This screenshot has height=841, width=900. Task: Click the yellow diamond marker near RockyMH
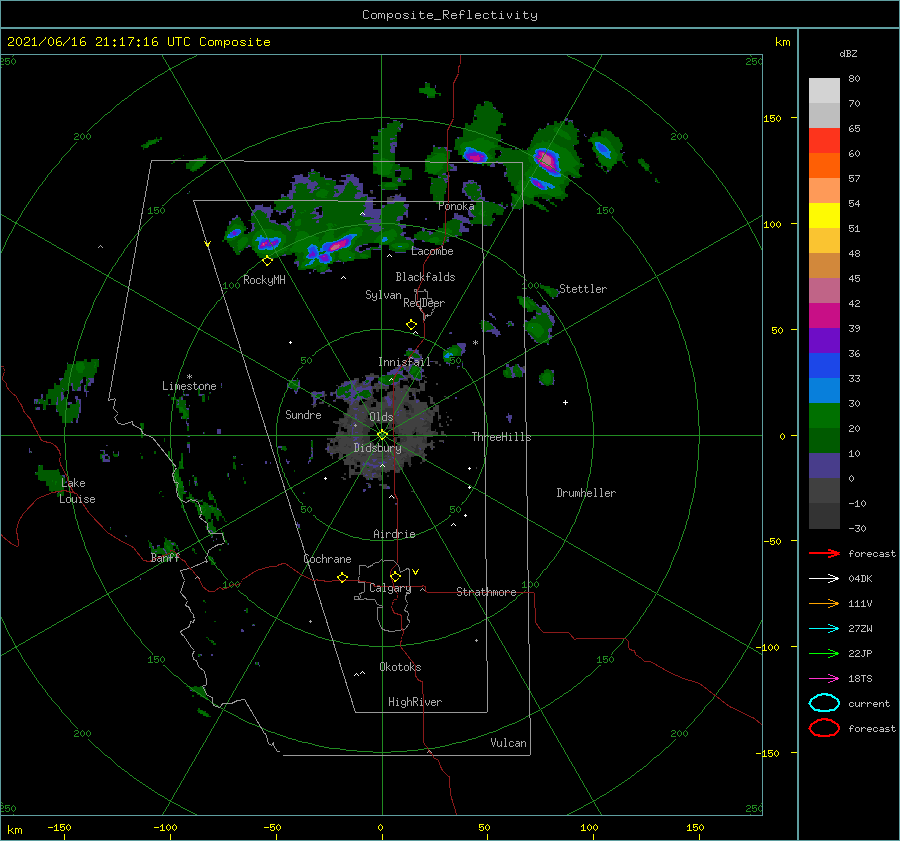tap(267, 261)
